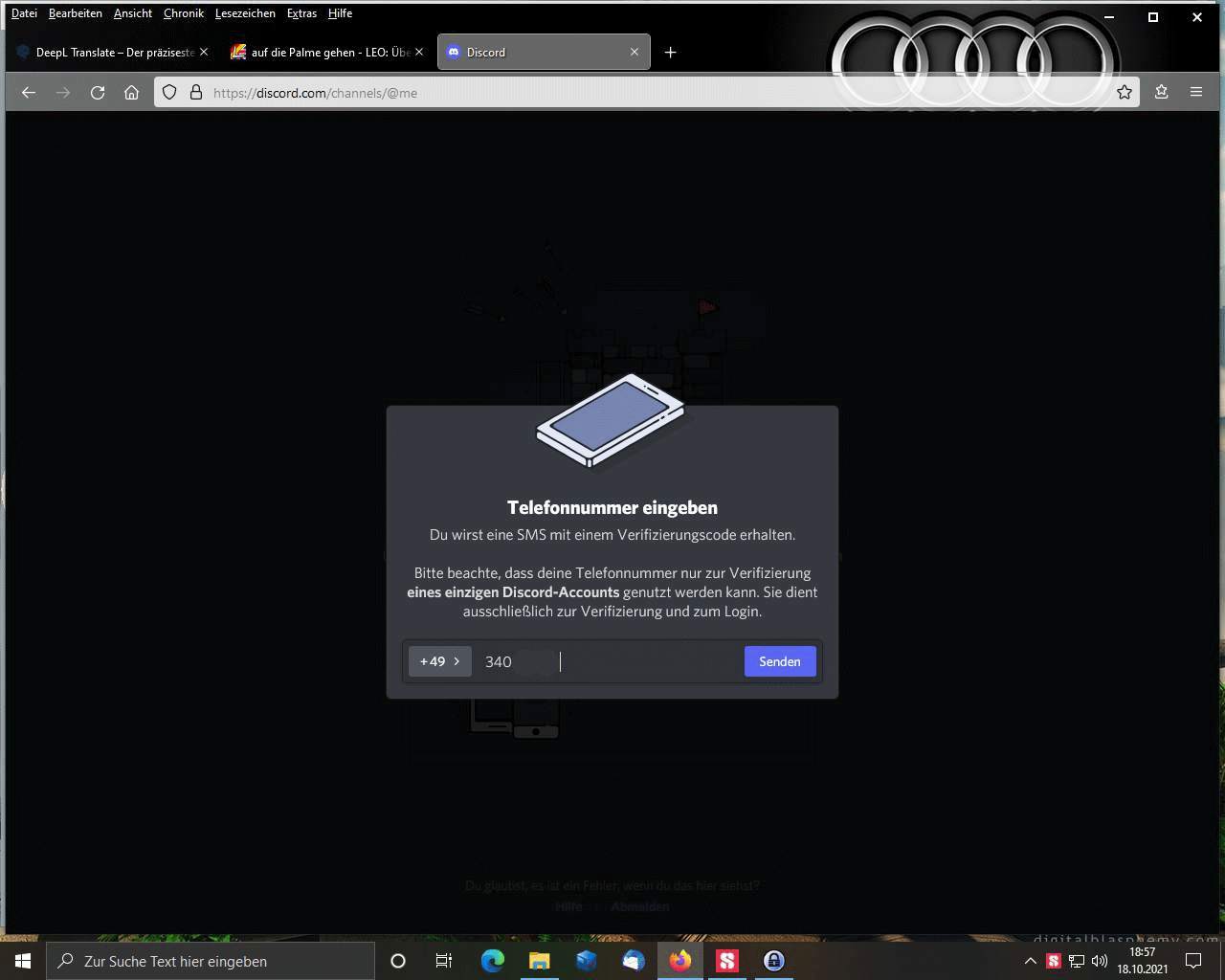Screen dimensions: 1225x980
Task: Go back to previous page
Action: pyautogui.click(x=29, y=93)
